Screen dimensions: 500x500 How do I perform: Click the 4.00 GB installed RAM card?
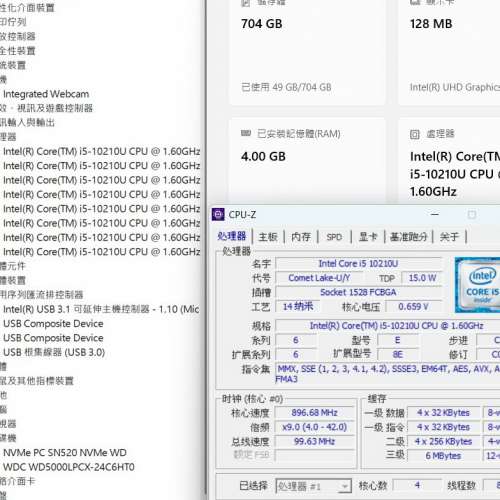307,160
